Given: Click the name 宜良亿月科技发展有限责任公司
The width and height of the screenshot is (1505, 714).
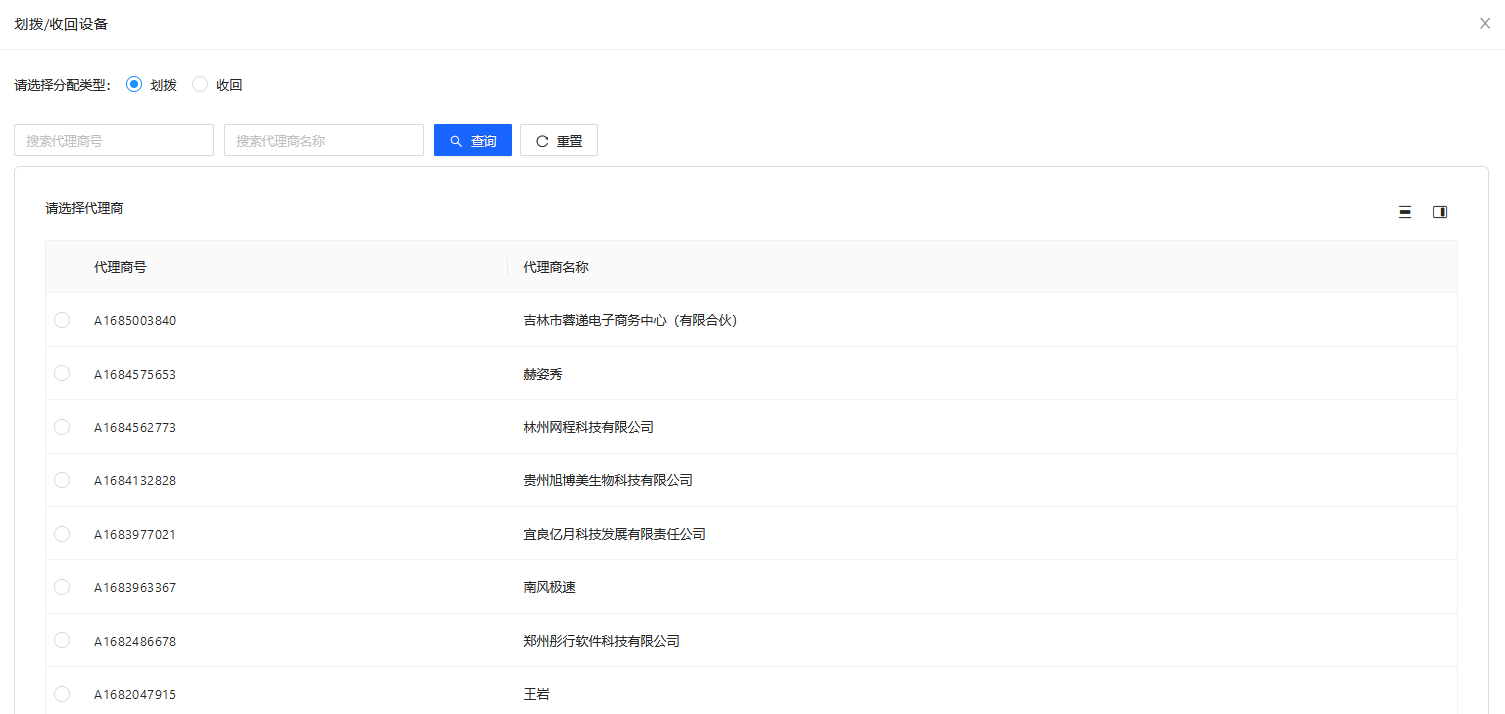Looking at the screenshot, I should click(614, 534).
